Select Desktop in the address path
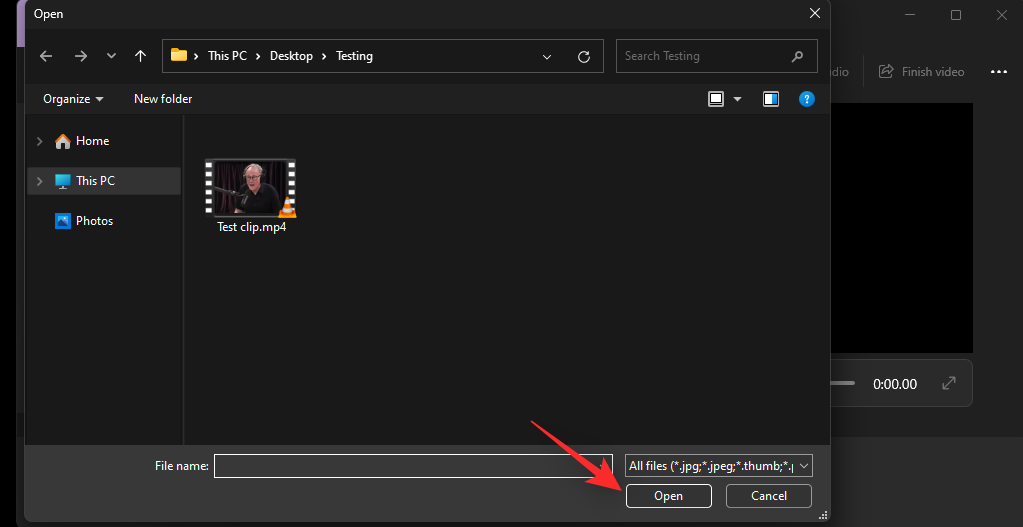Viewport: 1023px width, 527px height. tap(292, 56)
